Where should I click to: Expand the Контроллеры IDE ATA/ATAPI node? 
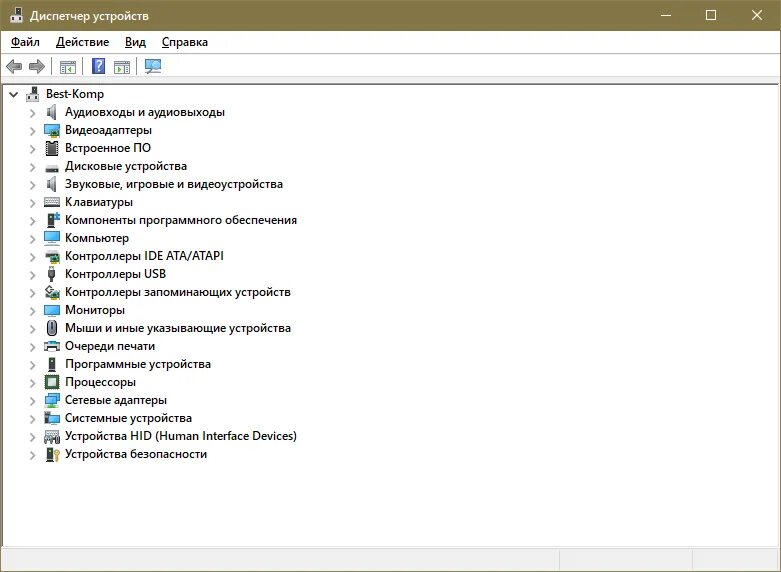tap(32, 257)
